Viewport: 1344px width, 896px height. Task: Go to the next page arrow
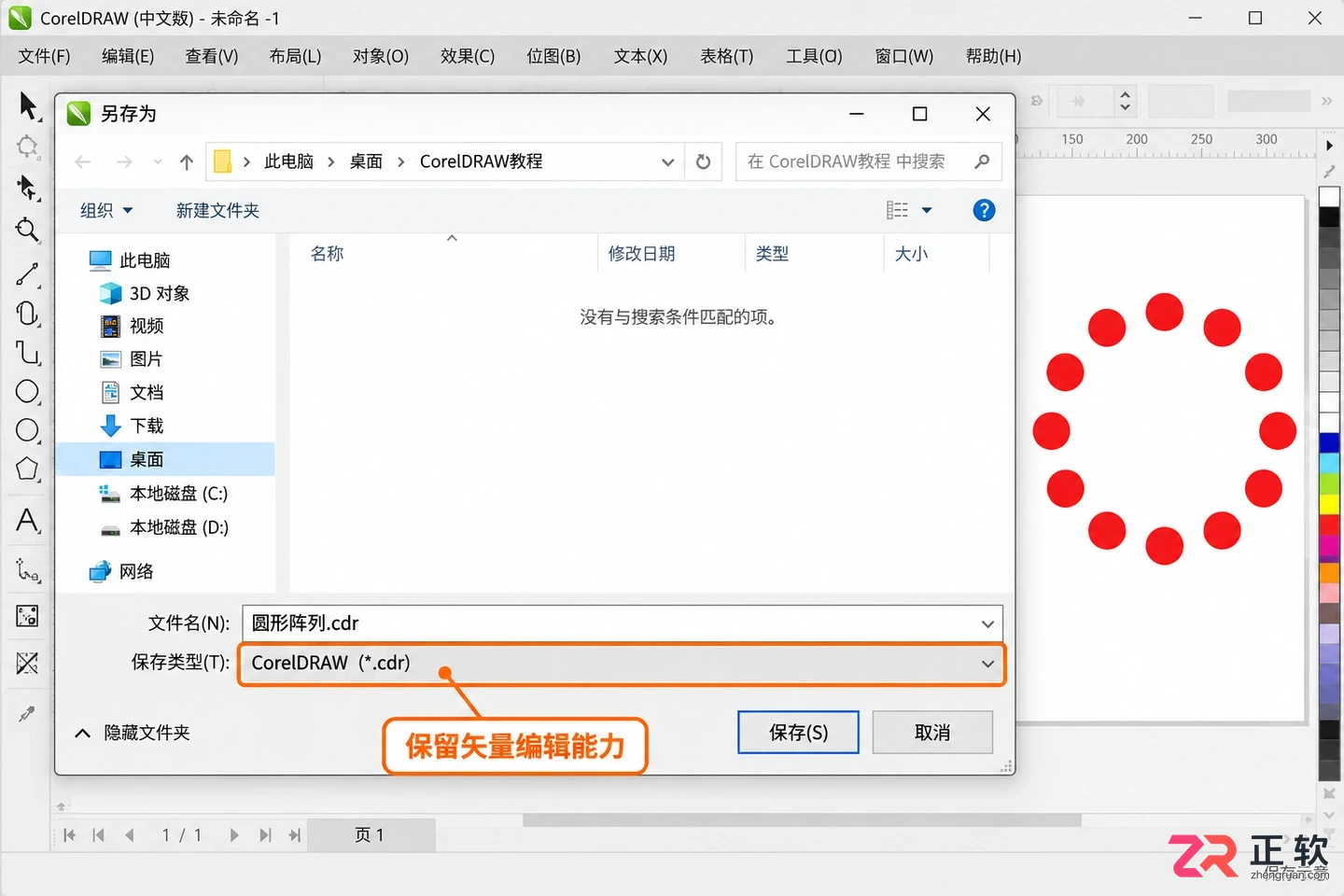pyautogui.click(x=234, y=835)
